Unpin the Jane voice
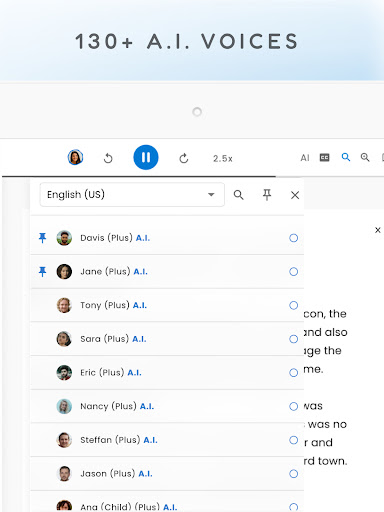 coord(42,272)
